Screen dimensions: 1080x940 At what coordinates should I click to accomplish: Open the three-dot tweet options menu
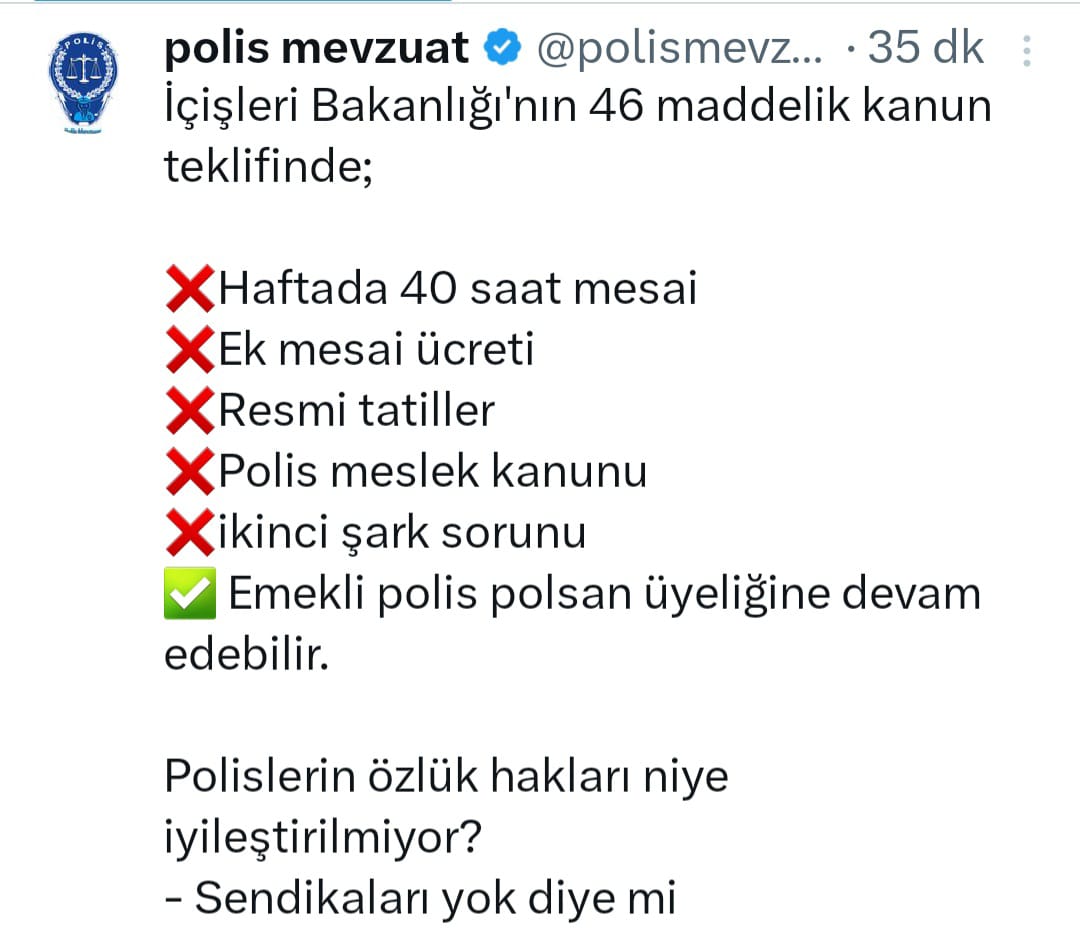coord(1026,50)
